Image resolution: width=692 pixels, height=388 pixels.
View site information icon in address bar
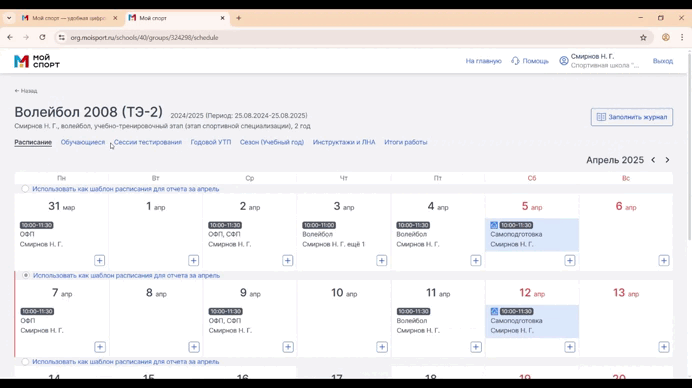click(x=61, y=38)
